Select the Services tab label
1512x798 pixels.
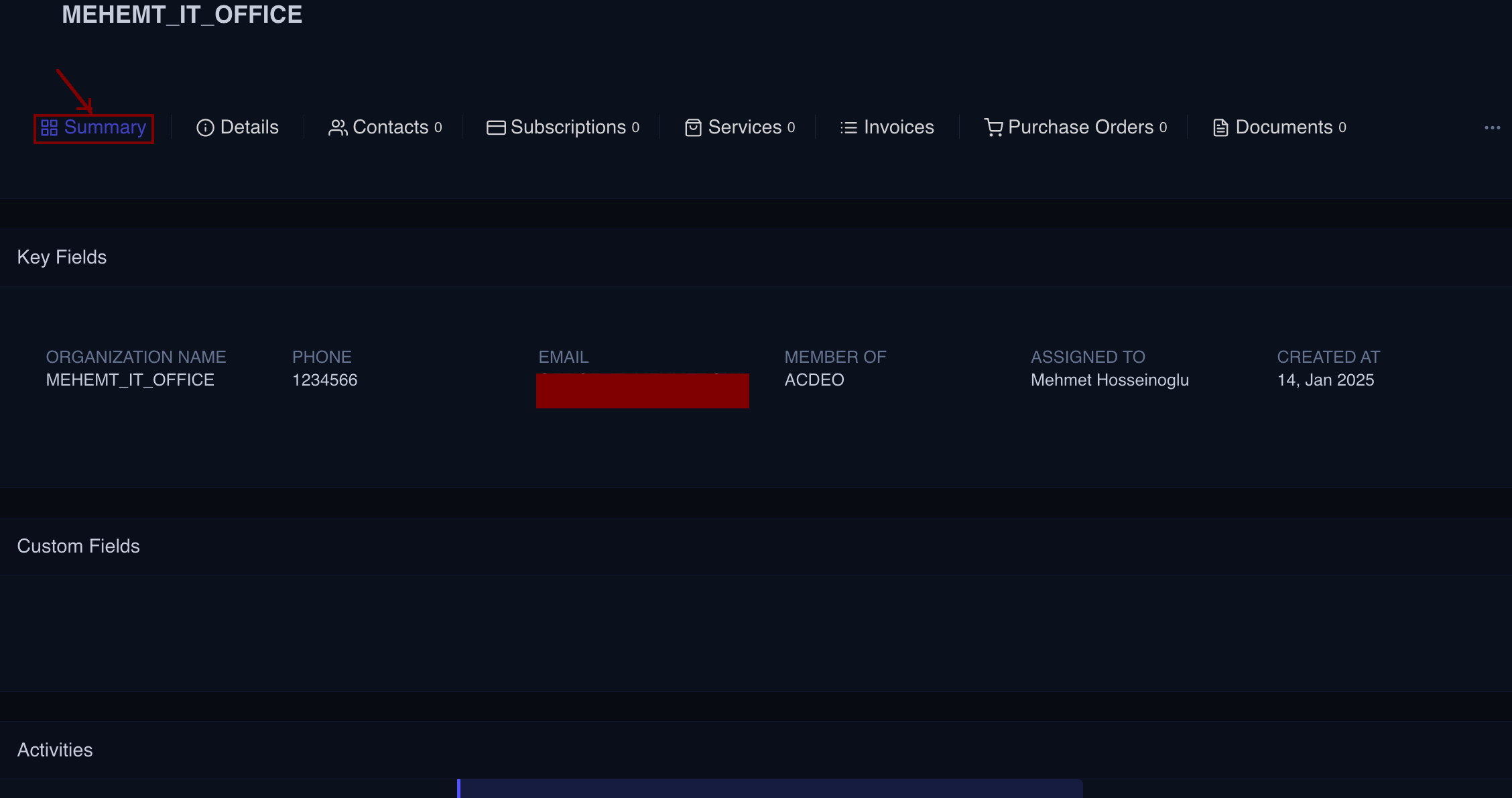coord(745,127)
